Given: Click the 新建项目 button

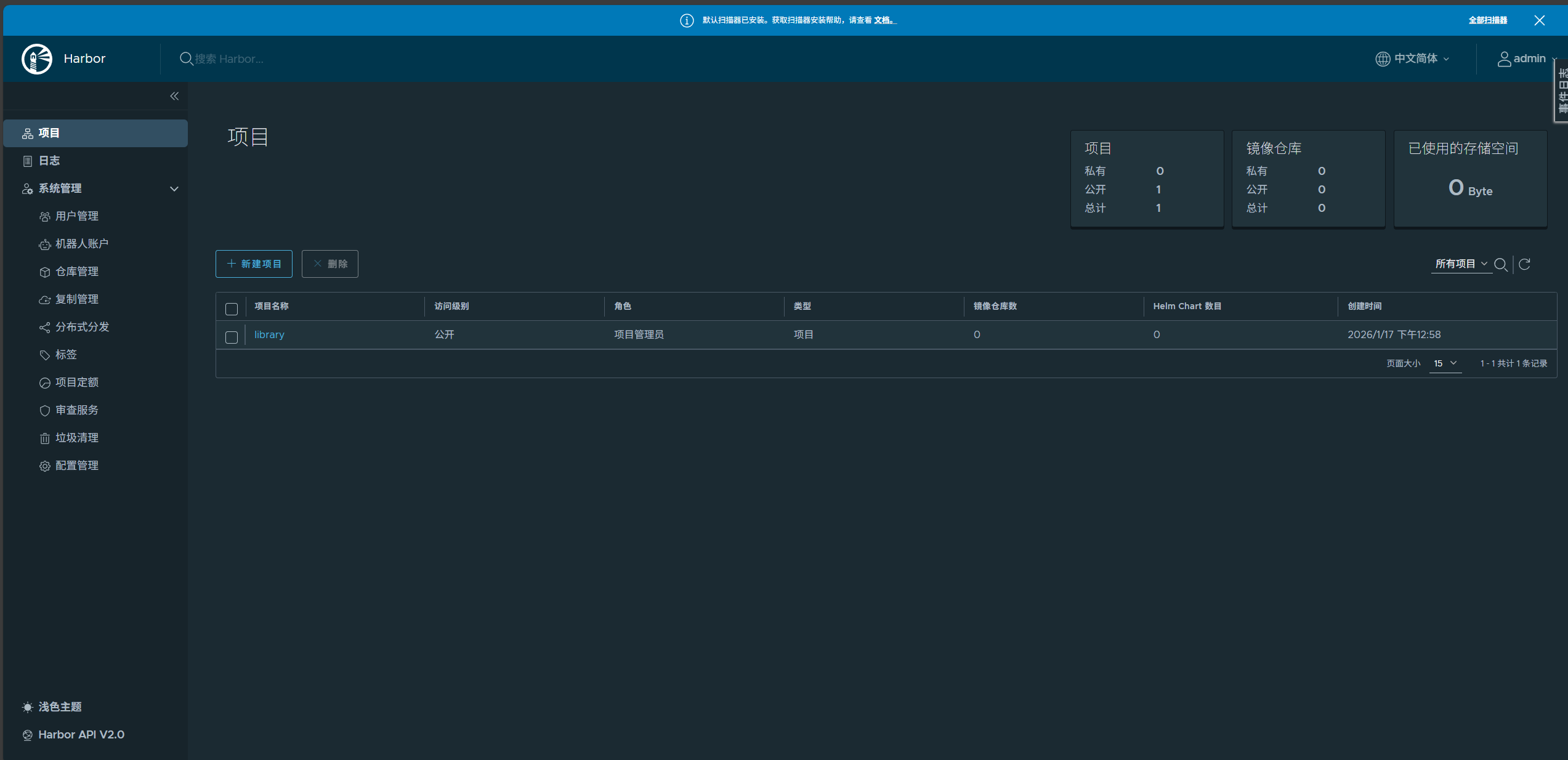Looking at the screenshot, I should 254,264.
